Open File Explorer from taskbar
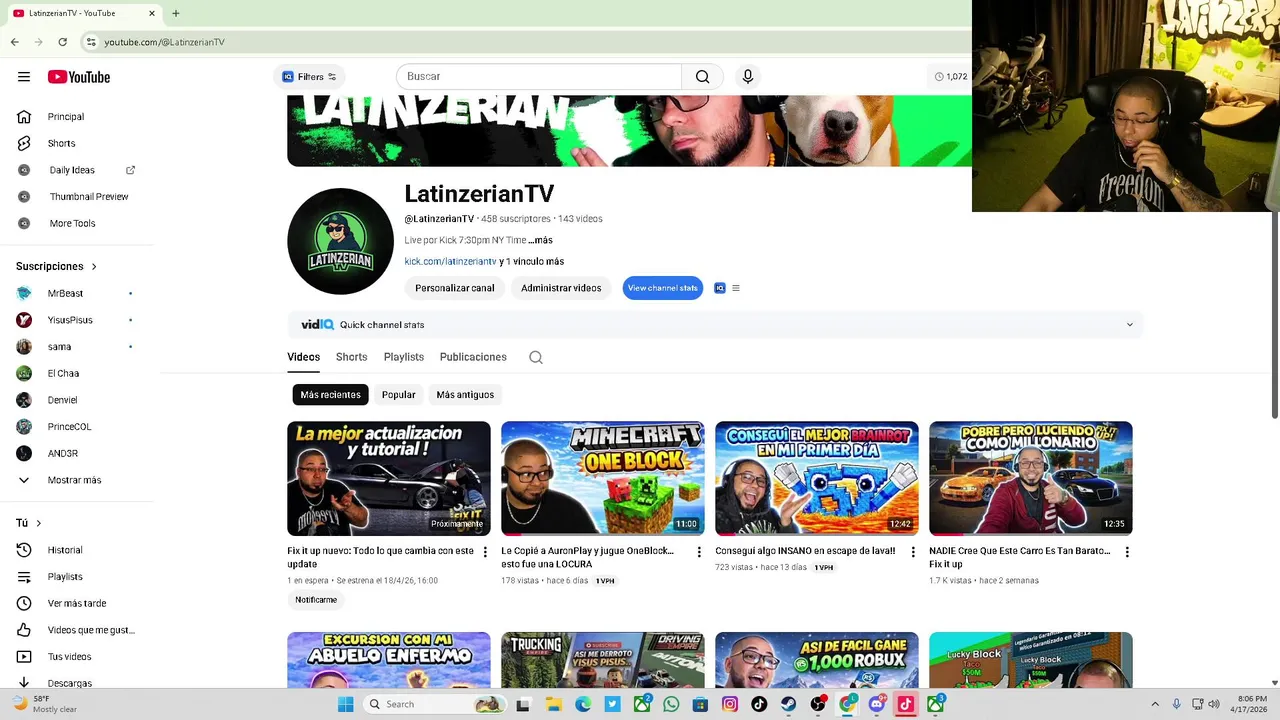The width and height of the screenshot is (1280, 720). point(553,704)
